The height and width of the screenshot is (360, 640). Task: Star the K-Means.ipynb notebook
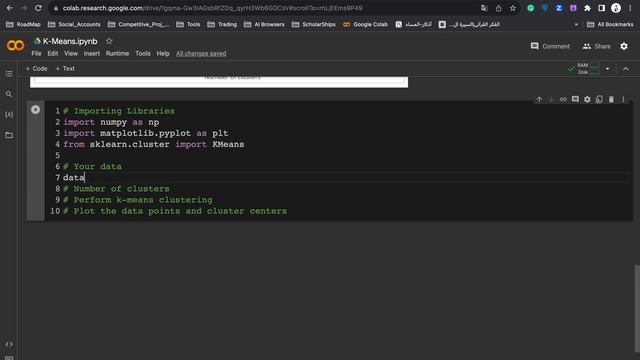(109, 41)
